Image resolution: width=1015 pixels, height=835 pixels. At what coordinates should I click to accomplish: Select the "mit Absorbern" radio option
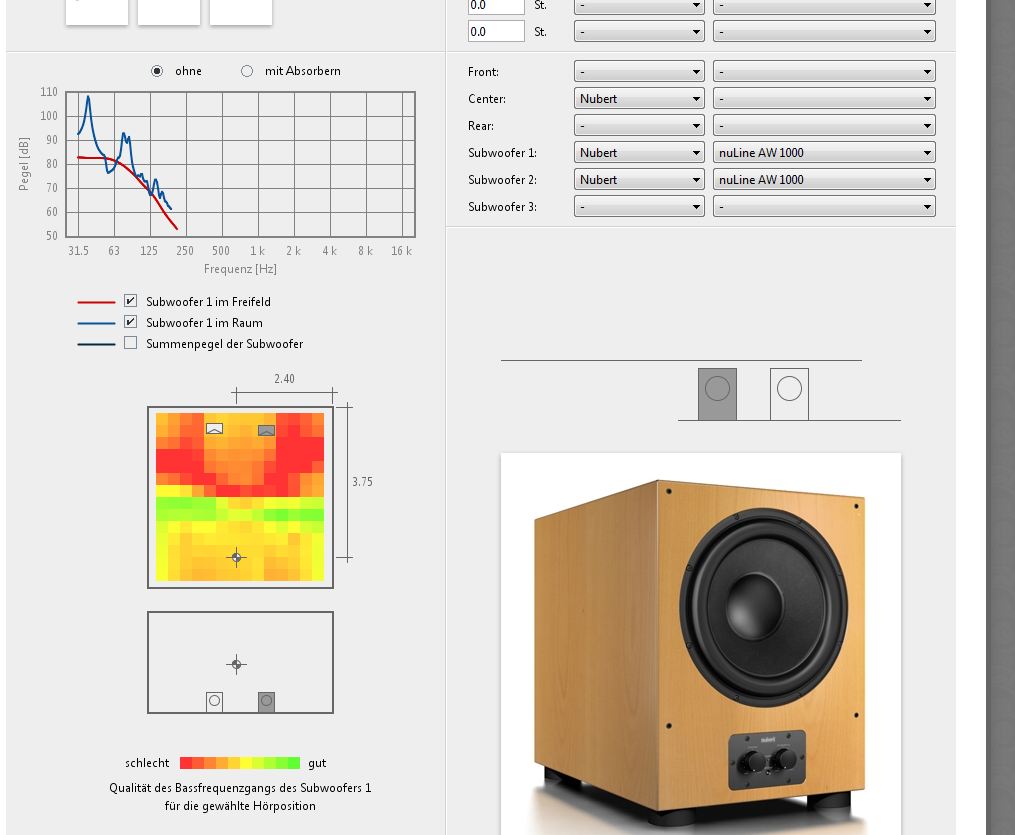(x=247, y=71)
